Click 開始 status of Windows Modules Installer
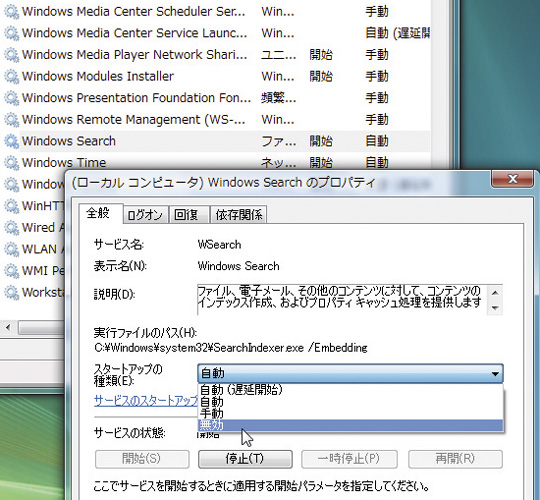Viewport: 540px width, 500px height. click(321, 76)
